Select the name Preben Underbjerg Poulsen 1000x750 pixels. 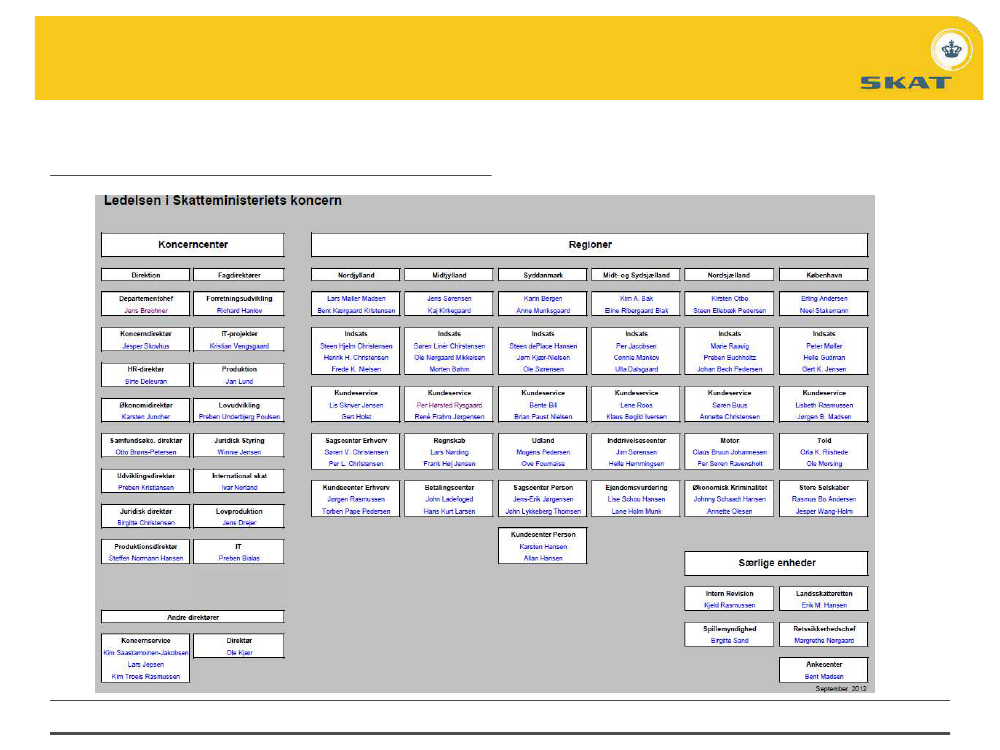point(239,416)
